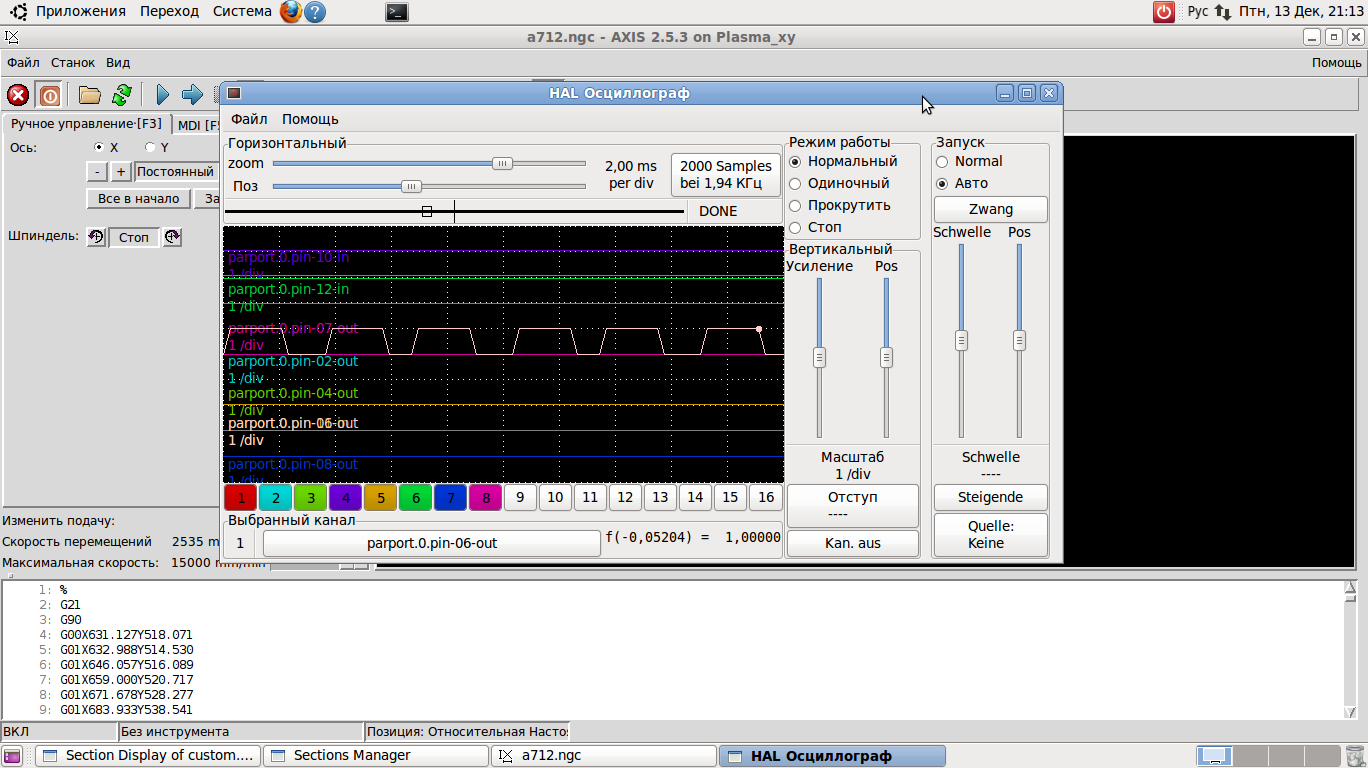Select red channel 1 swatch
1368x768 pixels.
241,497
